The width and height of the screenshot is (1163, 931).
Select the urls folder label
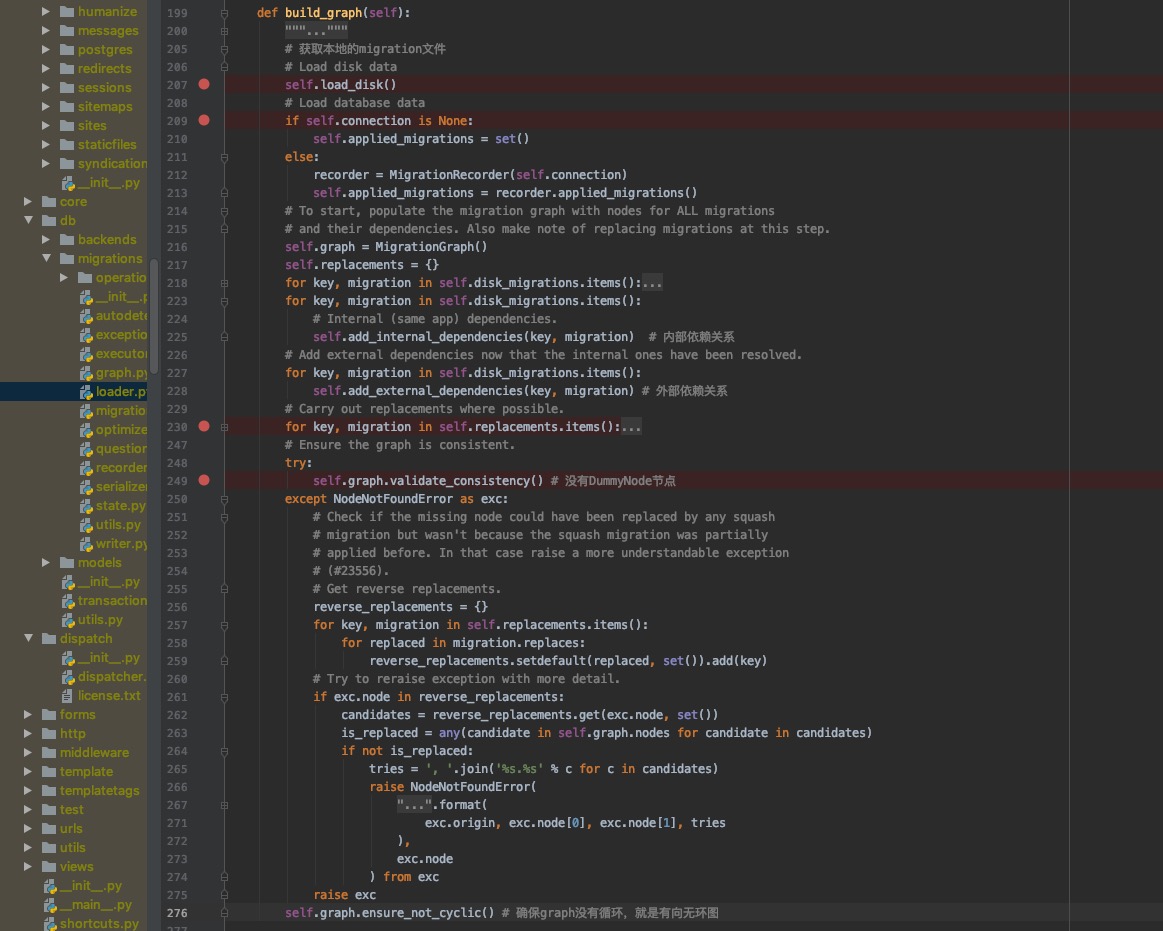point(71,829)
